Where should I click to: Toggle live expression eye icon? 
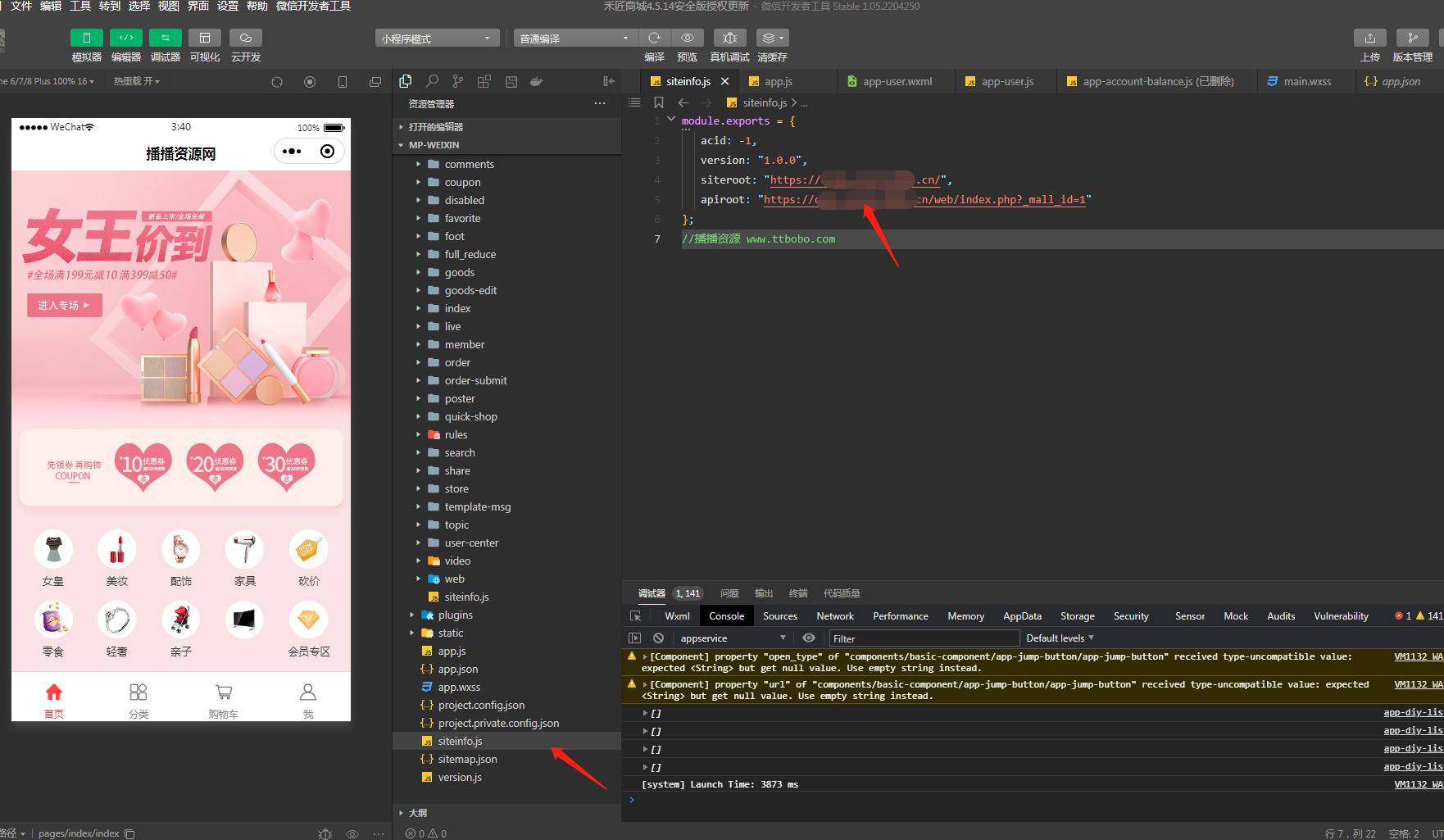(809, 638)
